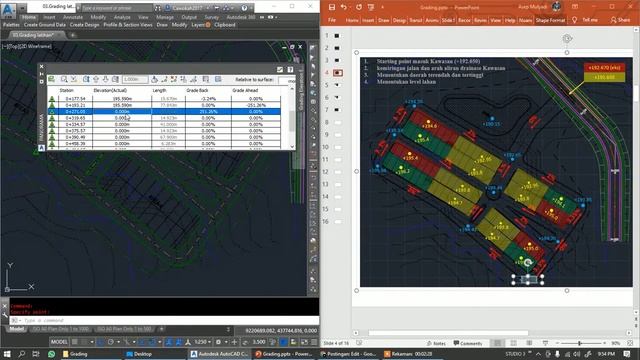Click the Redo icon in PowerPoint title bar
The height and width of the screenshot is (360, 640).
(x=358, y=7)
